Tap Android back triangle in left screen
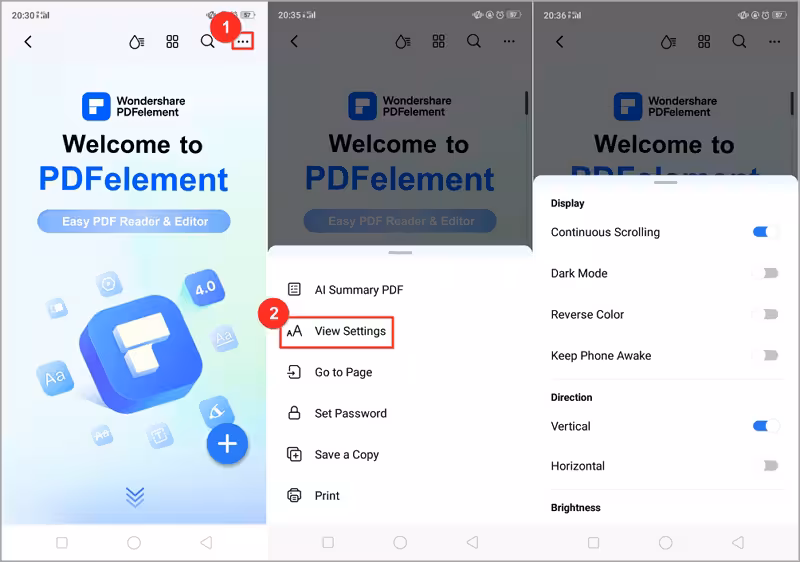 [x=206, y=543]
